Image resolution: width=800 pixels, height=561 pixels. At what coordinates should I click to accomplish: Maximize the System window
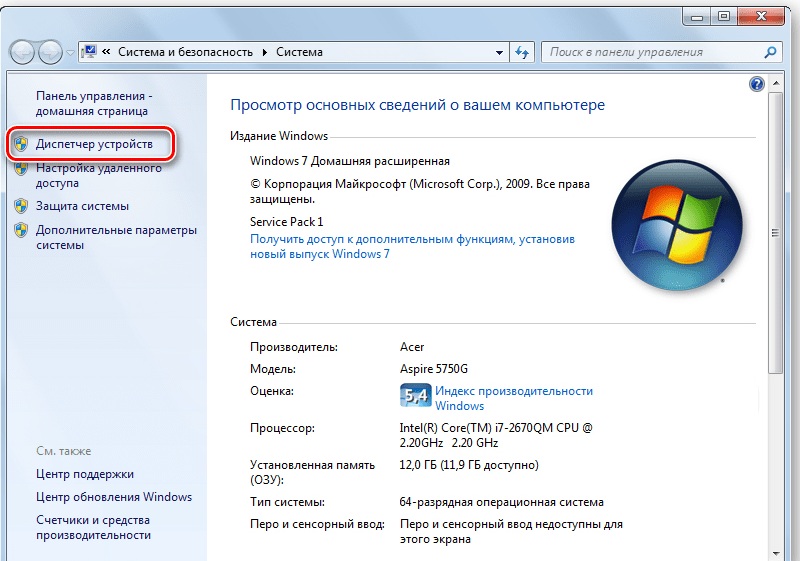724,17
